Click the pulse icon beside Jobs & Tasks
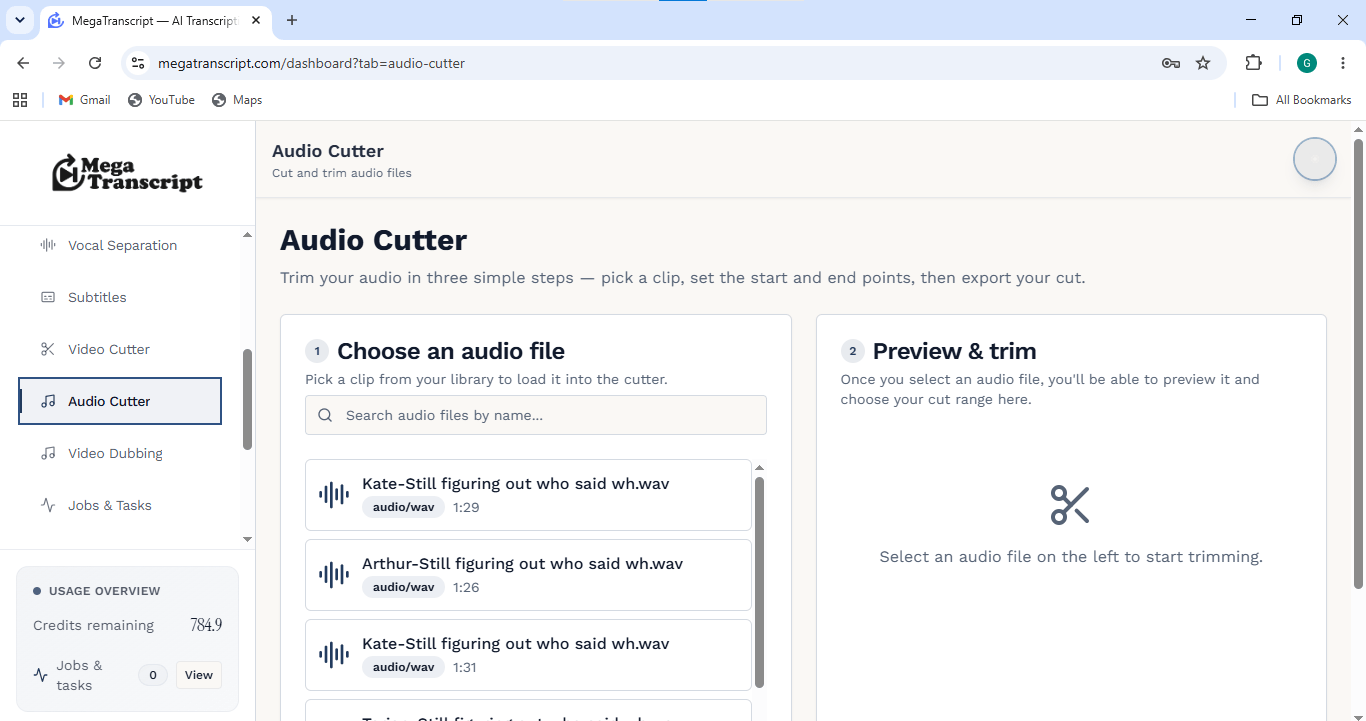1366x721 pixels. pyautogui.click(x=48, y=505)
